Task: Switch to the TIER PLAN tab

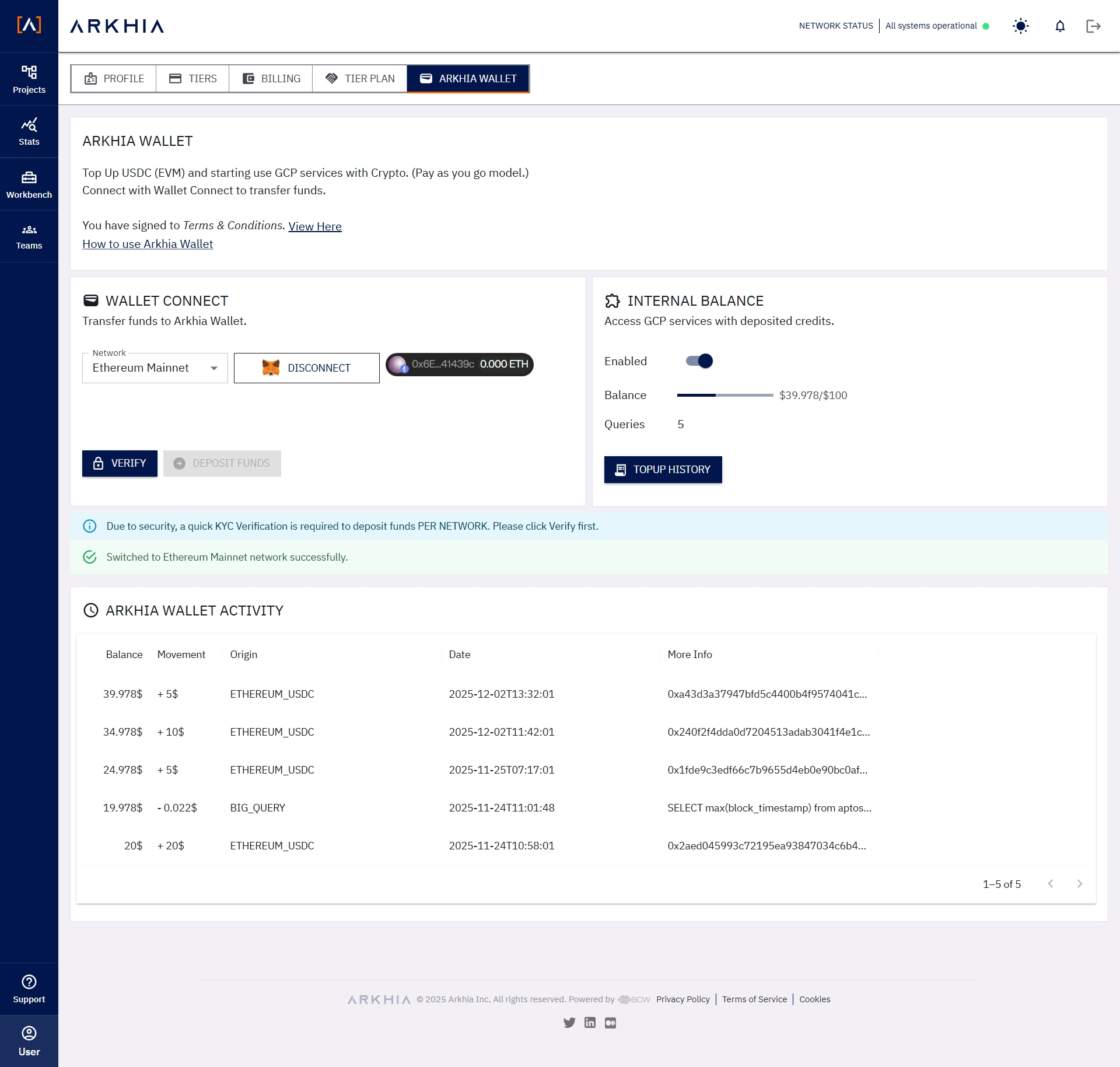Action: click(359, 78)
